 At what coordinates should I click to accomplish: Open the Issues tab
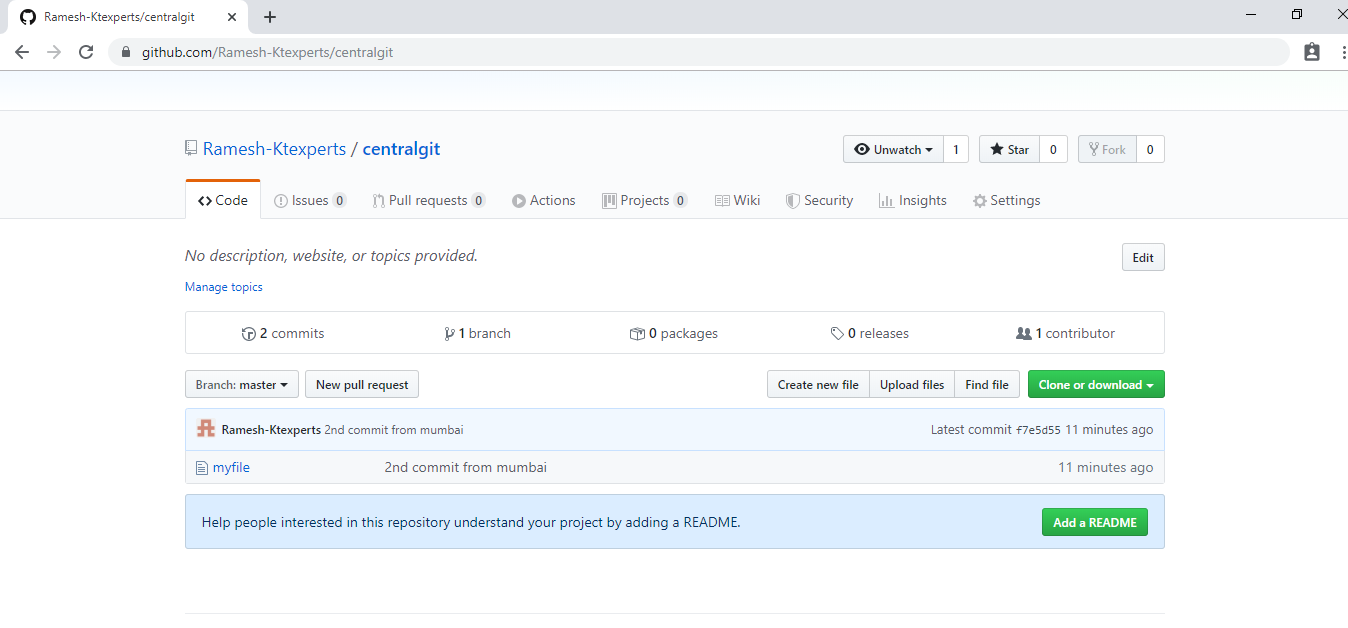pos(310,200)
